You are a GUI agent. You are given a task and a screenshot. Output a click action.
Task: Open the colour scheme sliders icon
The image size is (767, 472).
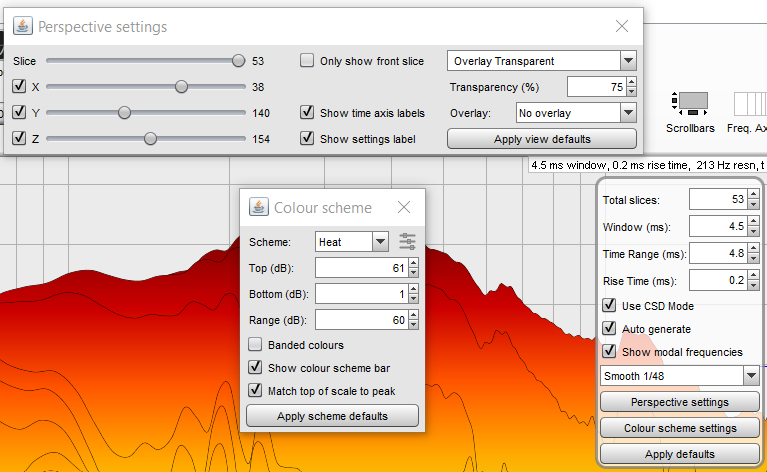407,242
